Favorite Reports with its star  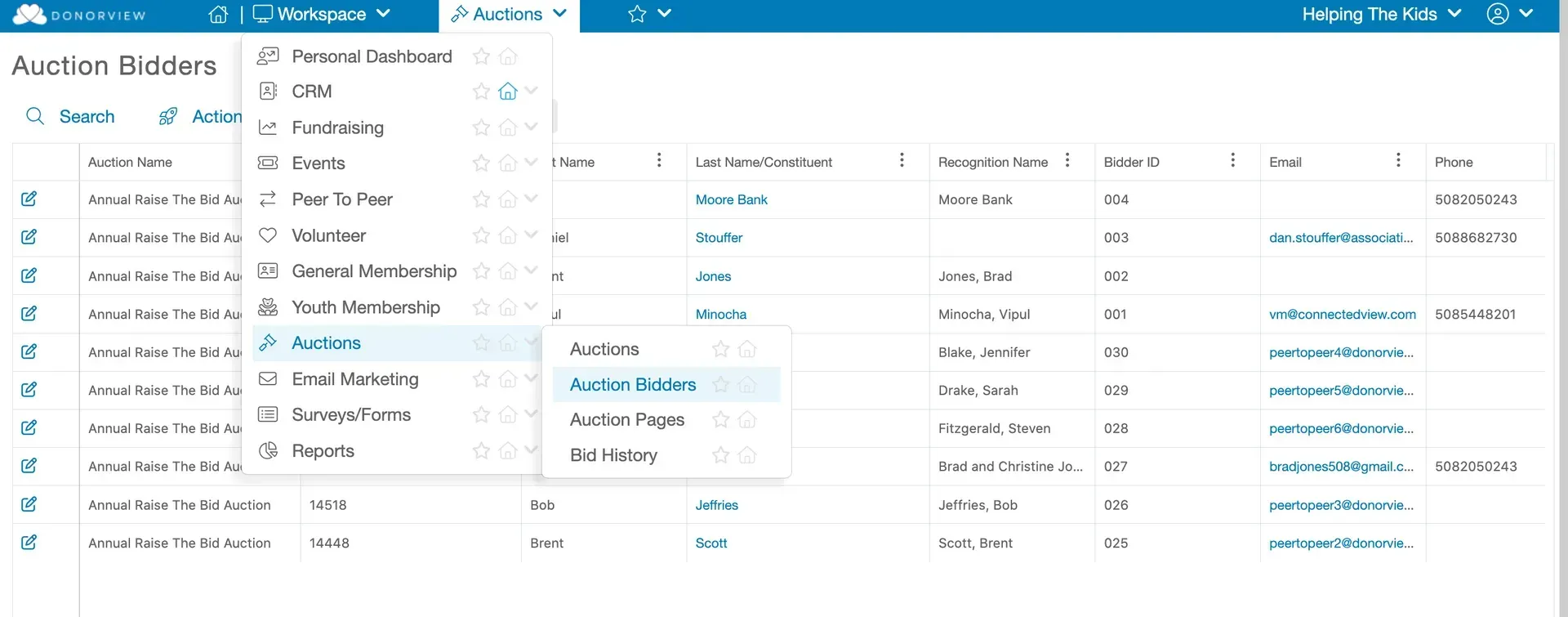[x=482, y=451]
